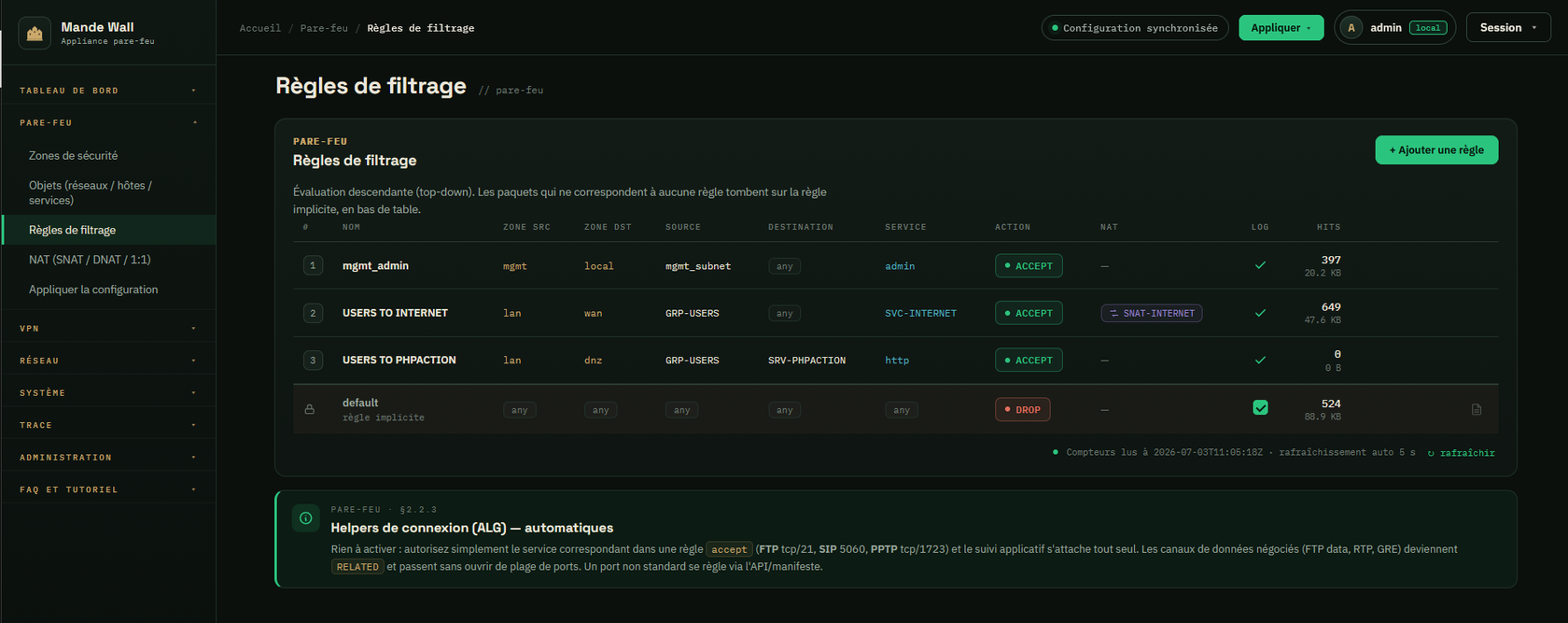This screenshot has width=1568, height=623.
Task: Click the SRV-PHPACTION destination cell
Action: (x=806, y=361)
